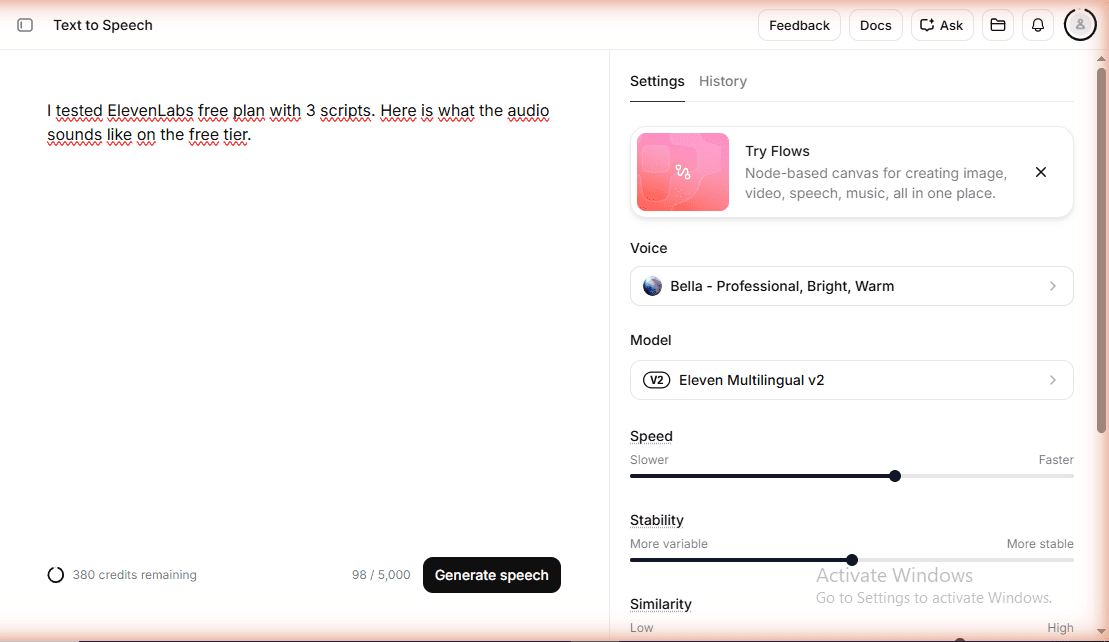This screenshot has height=642, width=1109.
Task: Open the Bella voice selector
Action: (x=852, y=286)
